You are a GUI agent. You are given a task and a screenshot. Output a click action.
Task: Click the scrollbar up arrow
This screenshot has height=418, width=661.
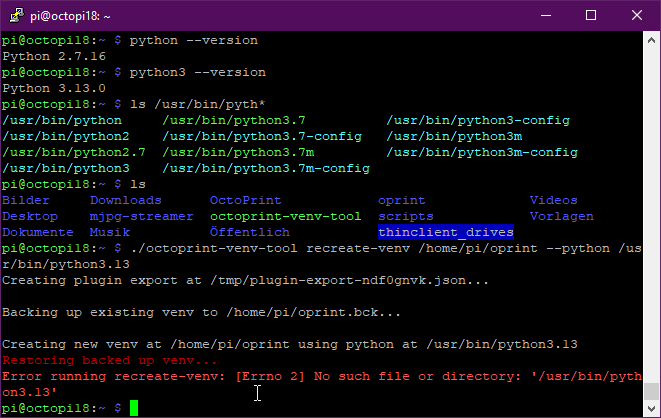[x=651, y=40]
